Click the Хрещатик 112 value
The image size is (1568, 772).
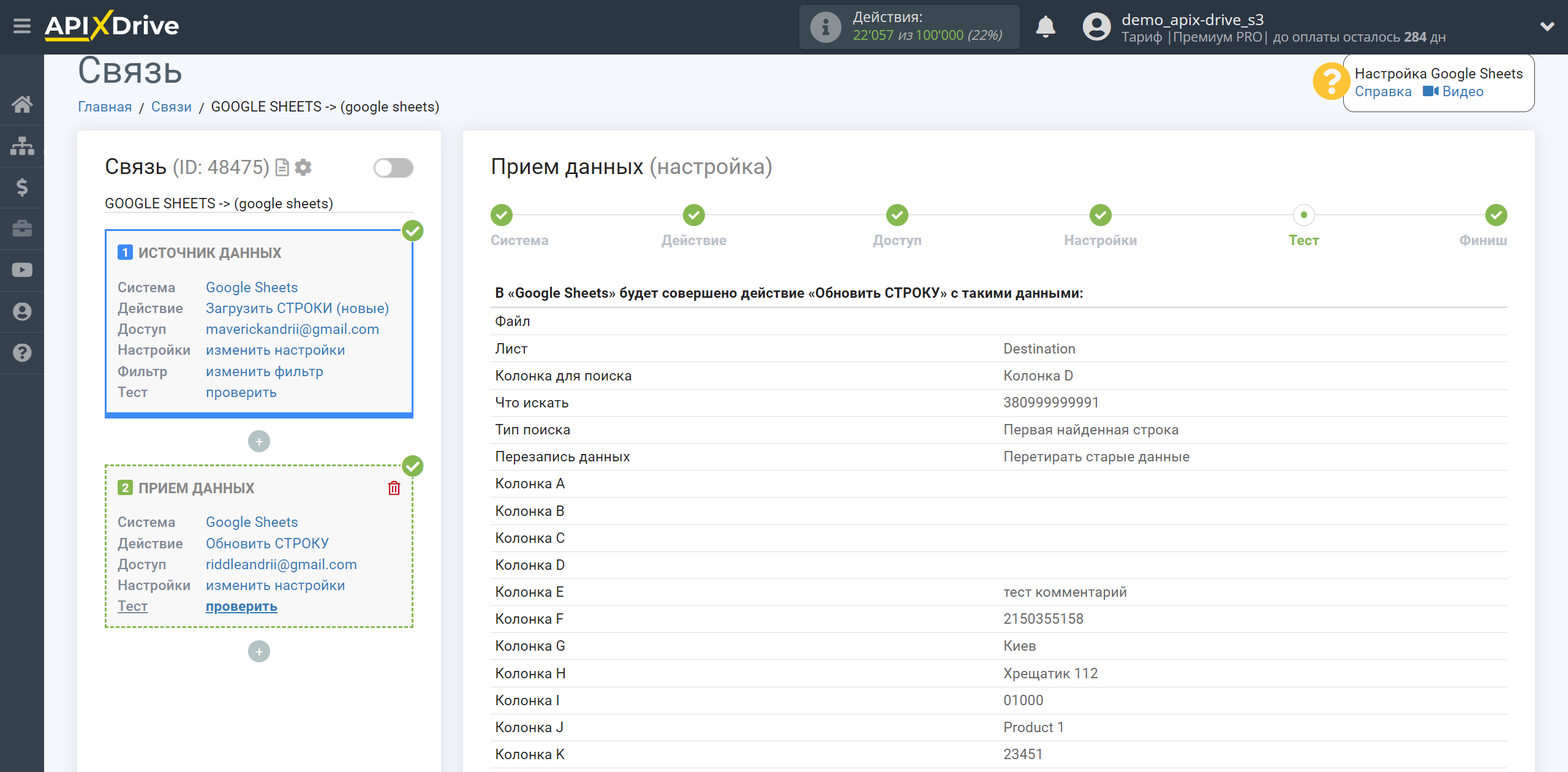coord(1050,673)
